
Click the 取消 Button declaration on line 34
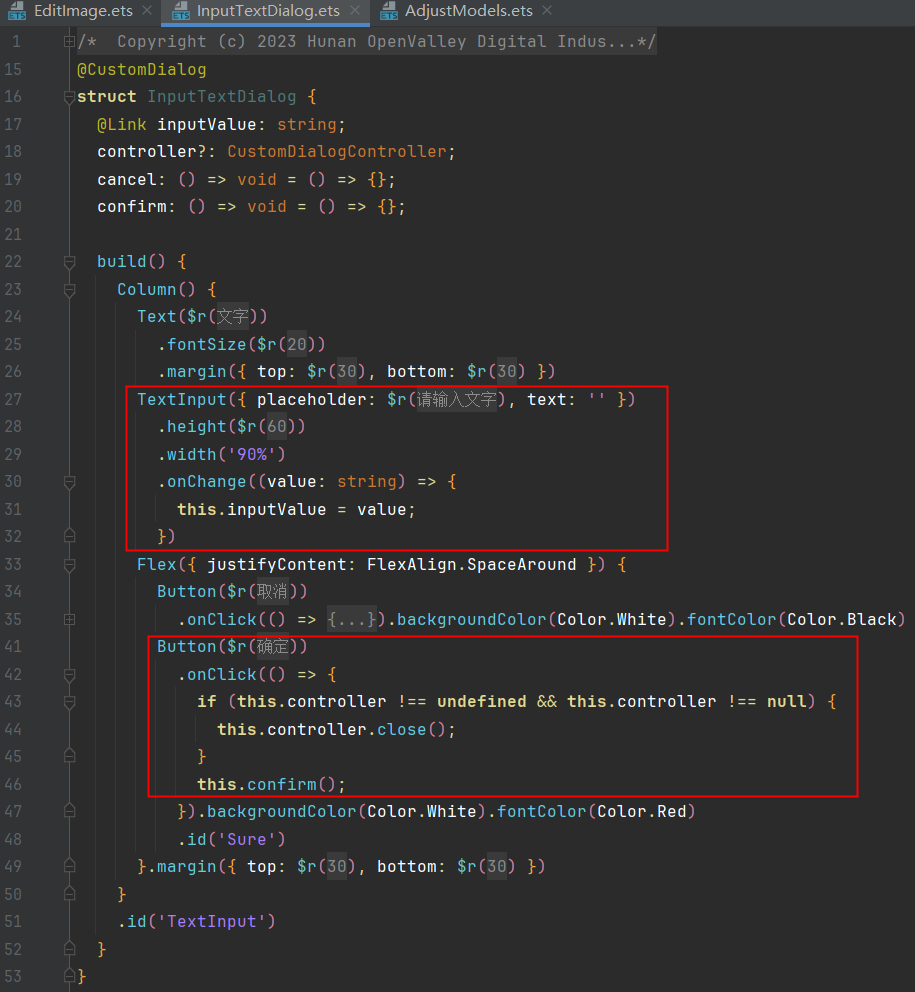(232, 592)
